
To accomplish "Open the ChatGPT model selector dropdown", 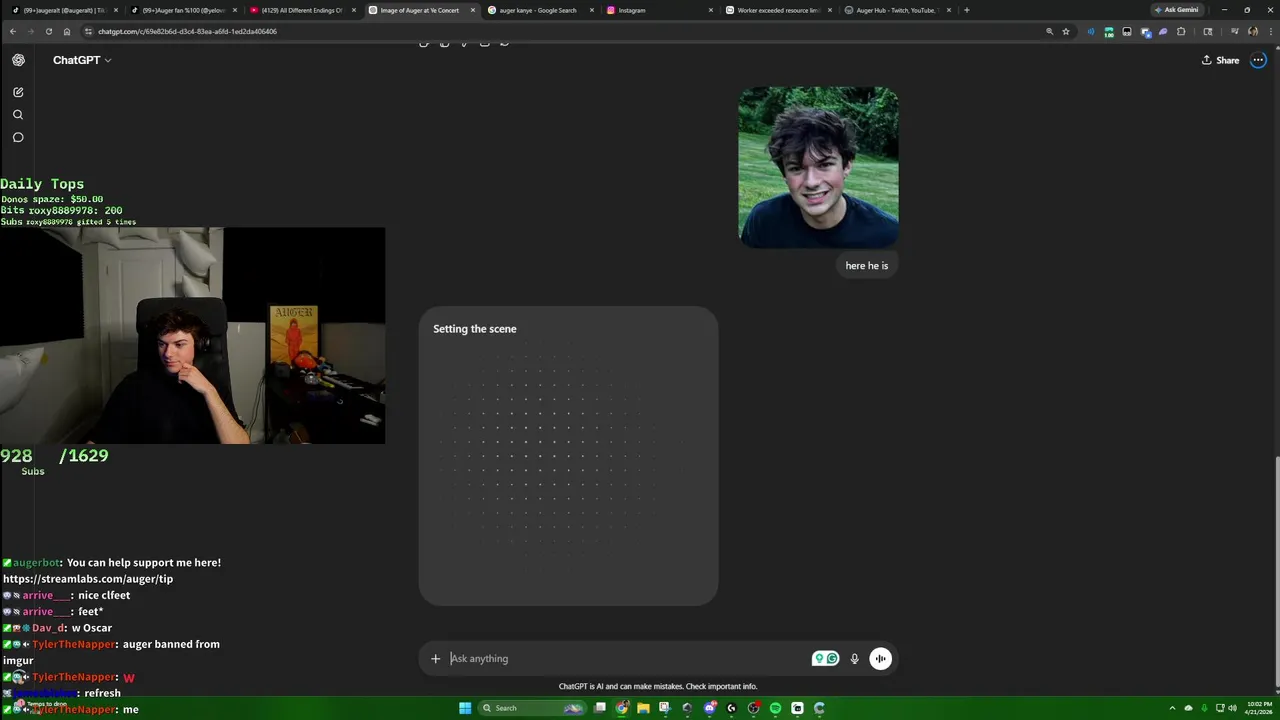I will tap(82, 60).
